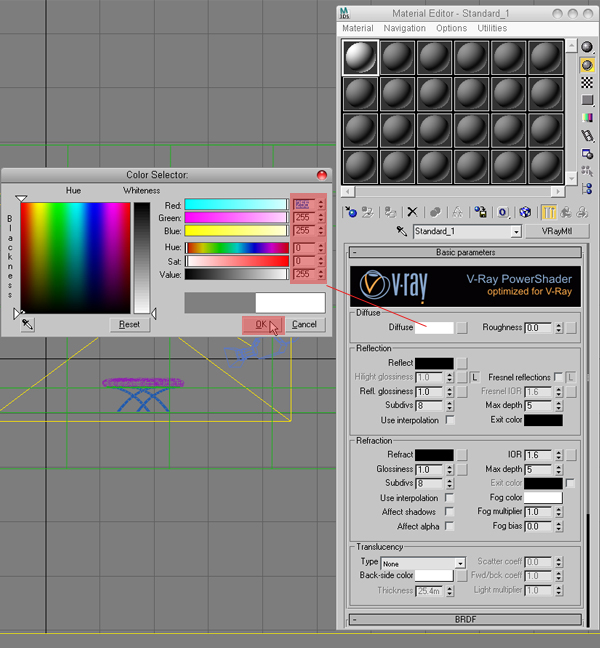Adjust refraction IOR spinner arrows
The image size is (600, 648).
(x=558, y=455)
